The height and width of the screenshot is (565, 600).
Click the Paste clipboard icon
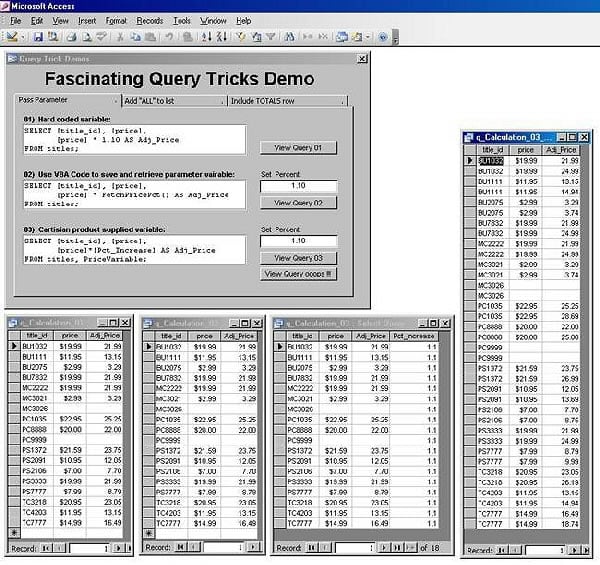[151, 37]
